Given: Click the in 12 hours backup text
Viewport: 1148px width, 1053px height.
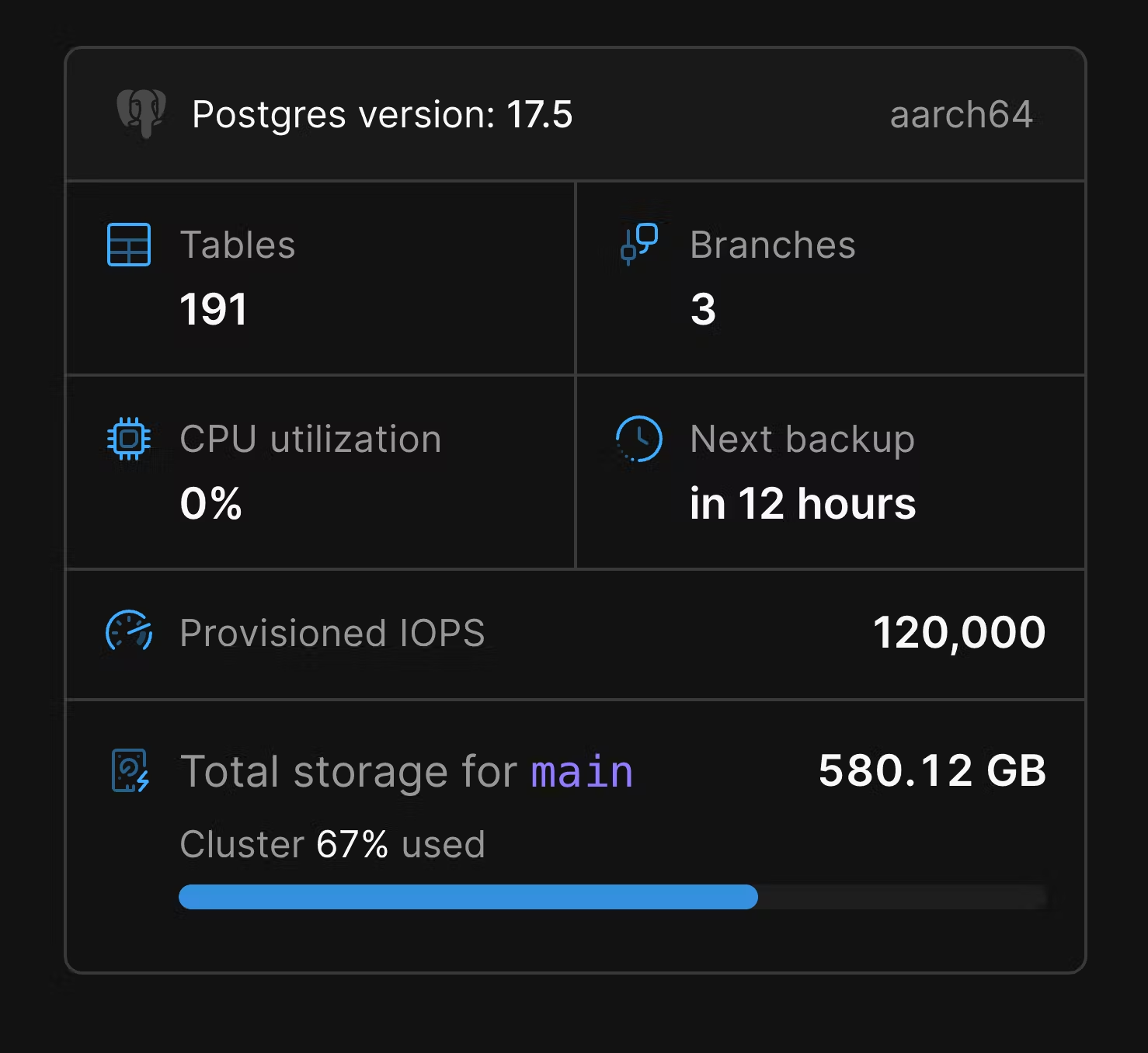Looking at the screenshot, I should pyautogui.click(x=803, y=505).
